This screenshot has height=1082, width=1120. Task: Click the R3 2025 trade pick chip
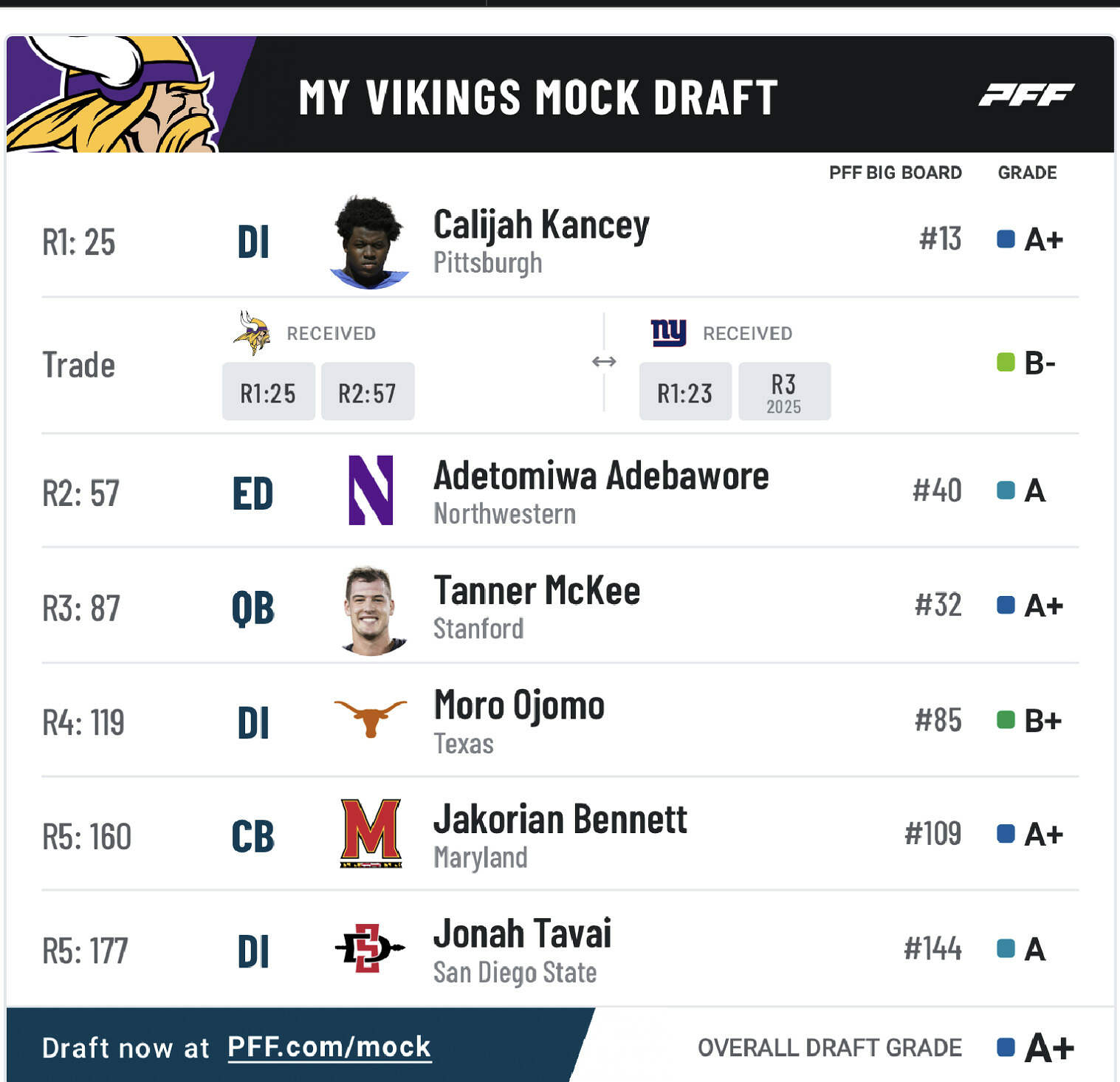coord(783,392)
